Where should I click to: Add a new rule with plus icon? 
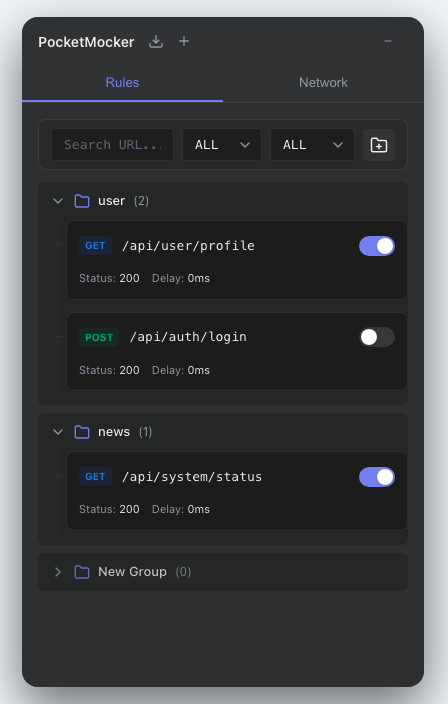pyautogui.click(x=184, y=41)
